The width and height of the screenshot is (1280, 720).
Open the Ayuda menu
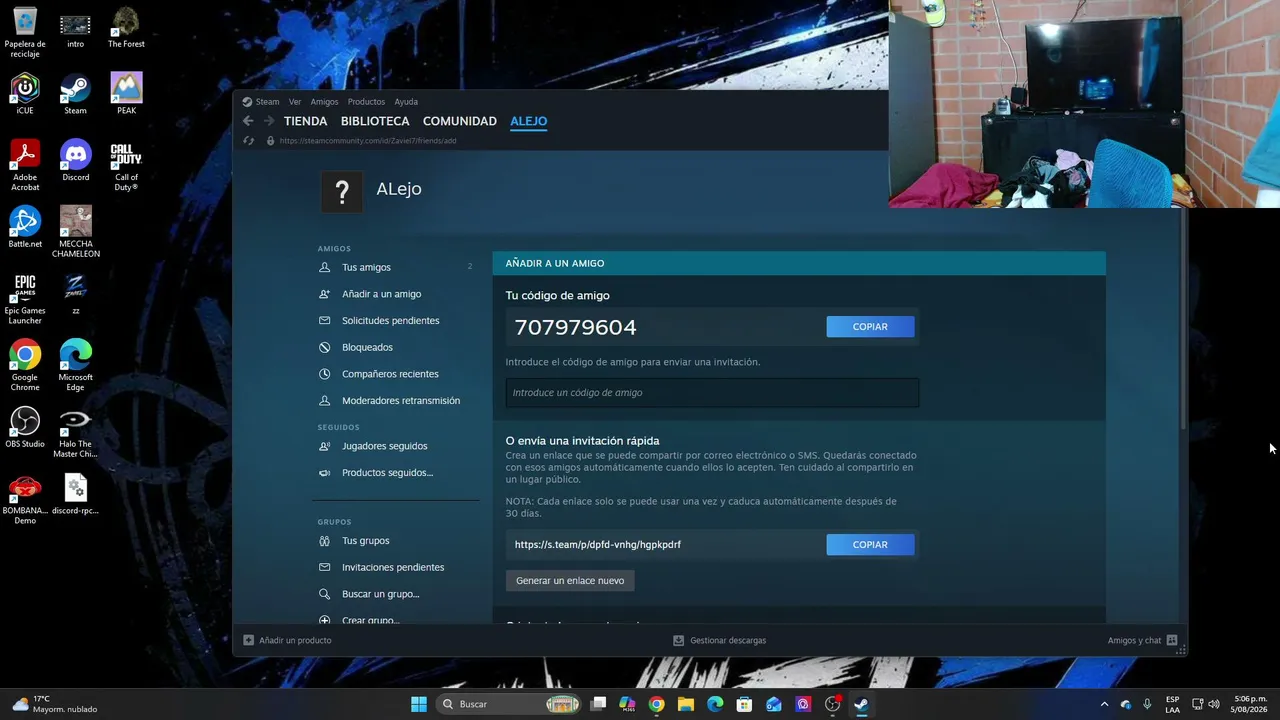click(x=406, y=102)
